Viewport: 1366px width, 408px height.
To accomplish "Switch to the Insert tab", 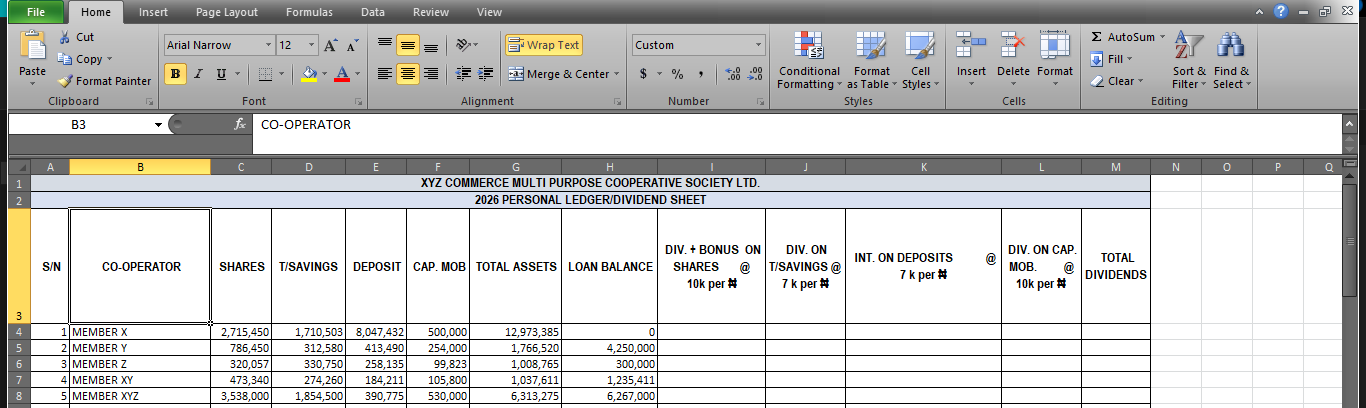I will coord(153,12).
